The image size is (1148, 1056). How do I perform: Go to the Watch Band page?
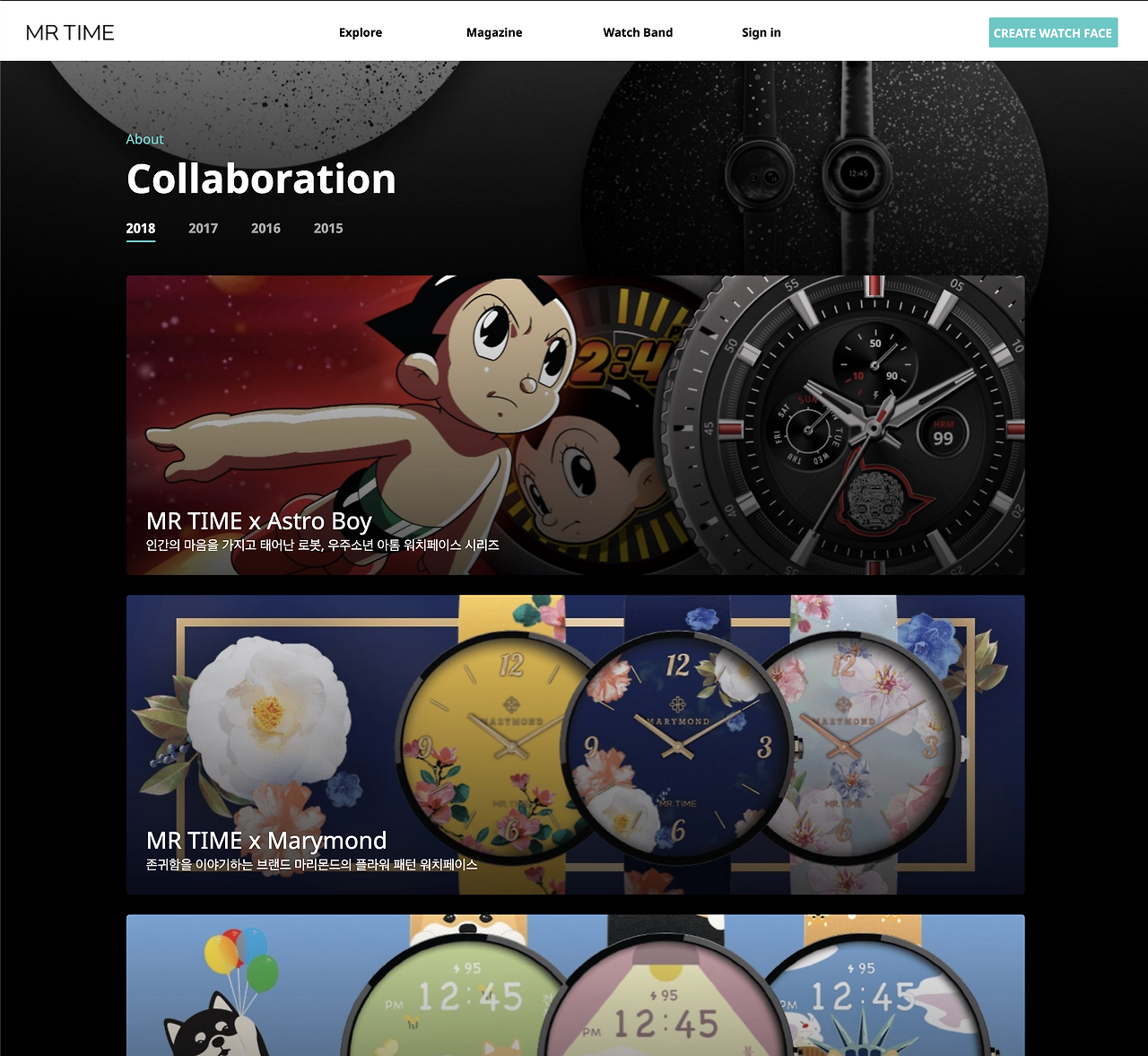pos(638,32)
